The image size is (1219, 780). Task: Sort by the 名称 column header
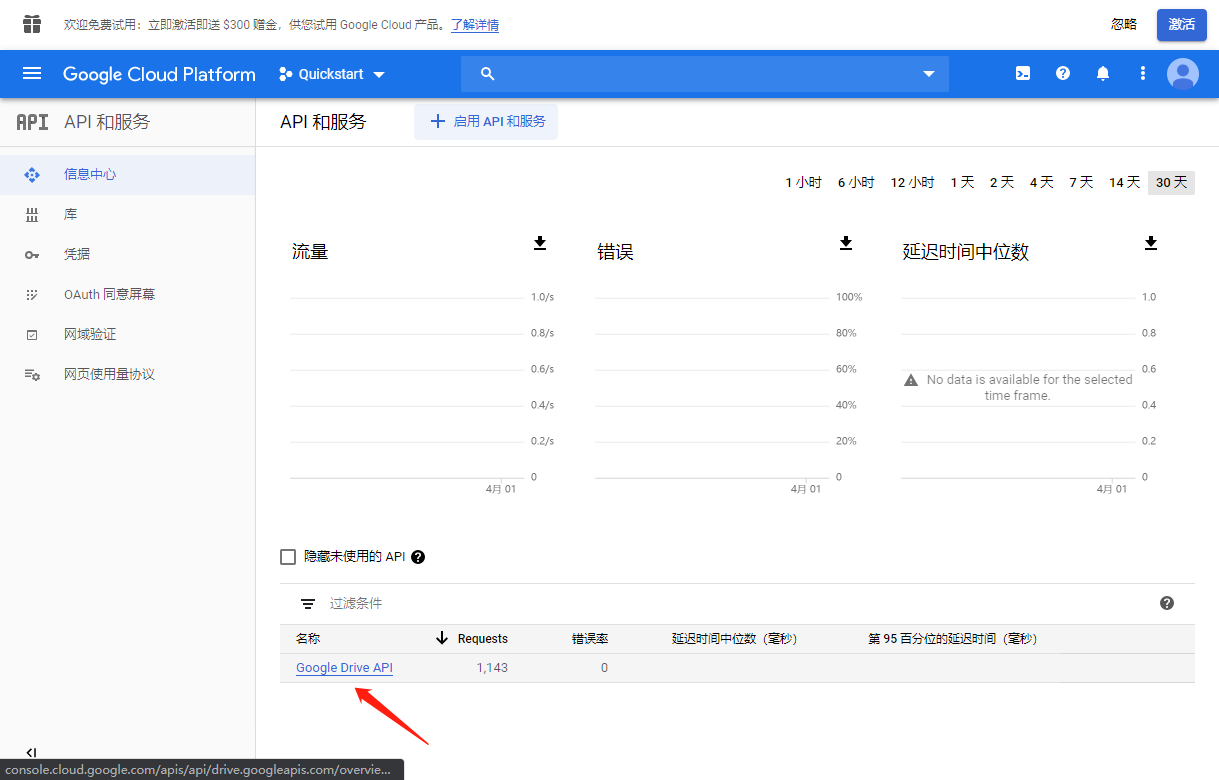point(308,638)
